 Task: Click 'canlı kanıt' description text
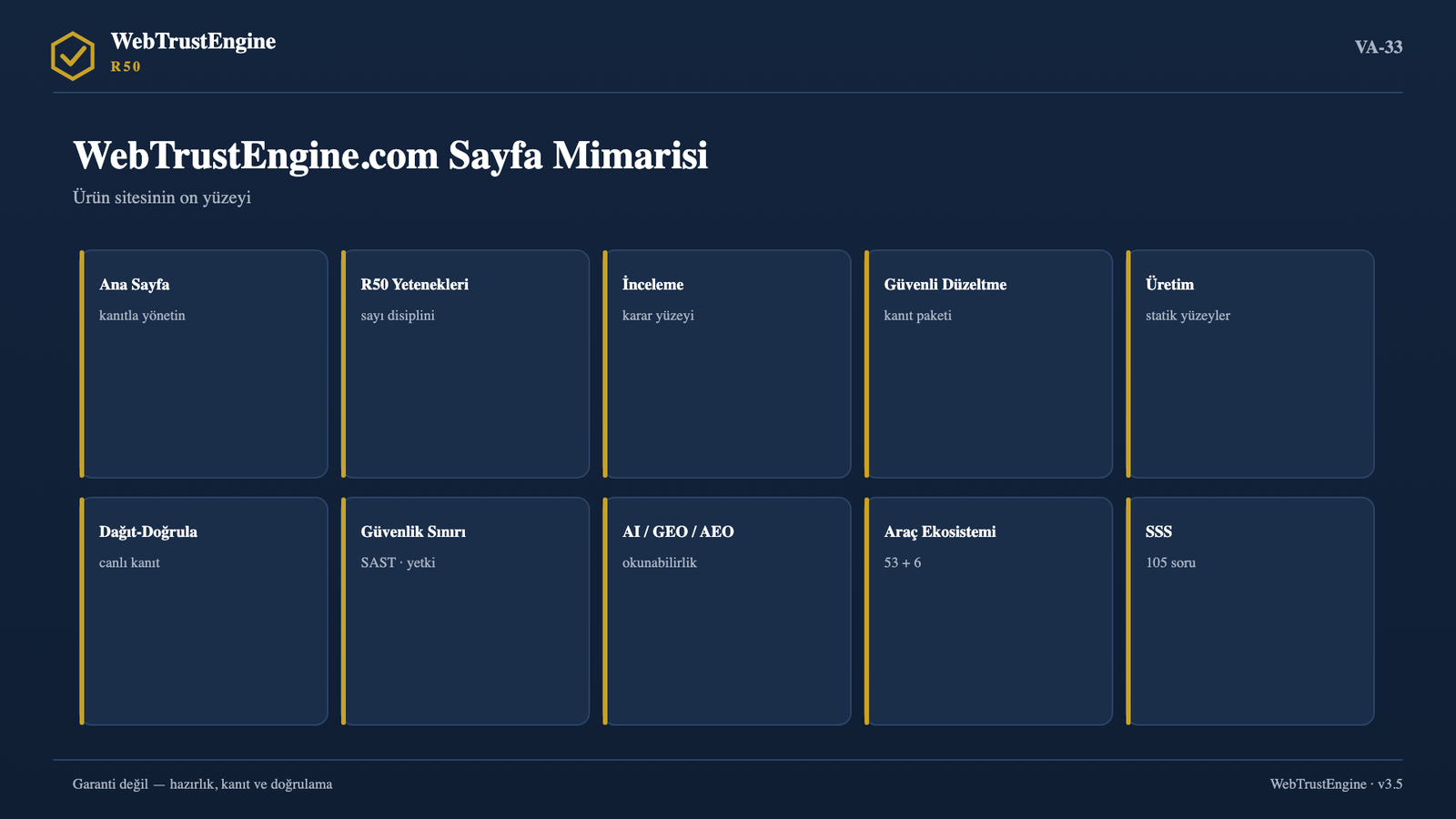pyautogui.click(x=129, y=563)
